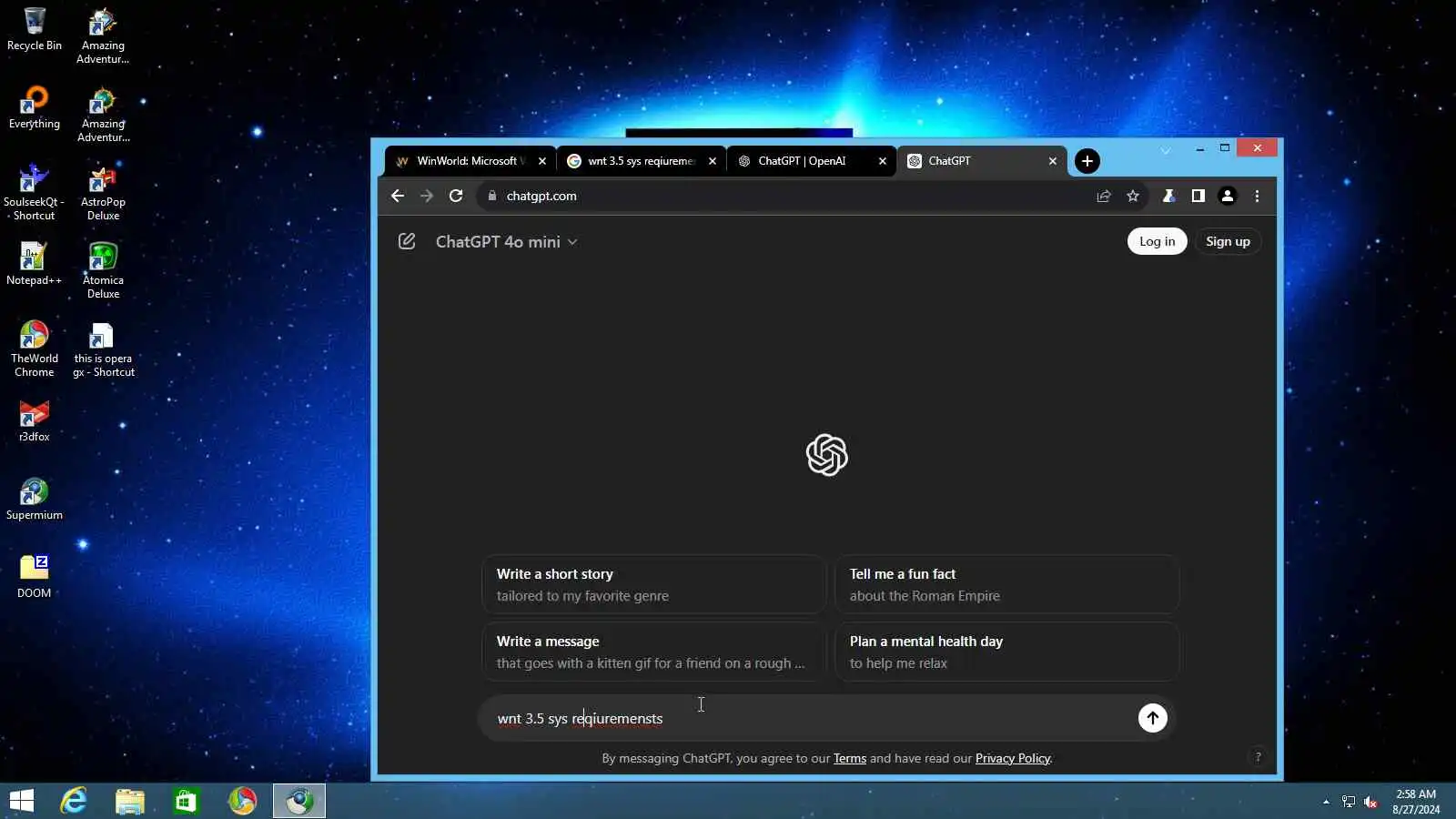
Task: Send the message with the arrow button
Action: pos(1152,718)
